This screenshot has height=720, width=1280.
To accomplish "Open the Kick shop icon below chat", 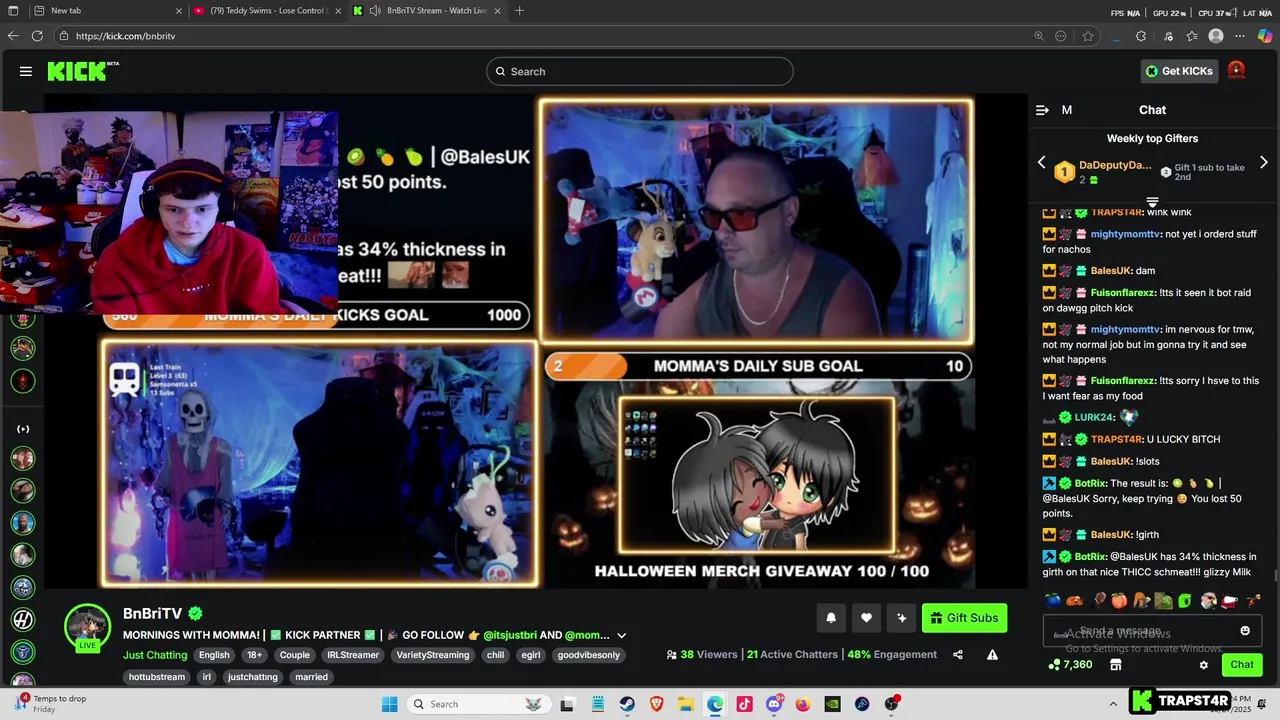I will tap(1116, 665).
